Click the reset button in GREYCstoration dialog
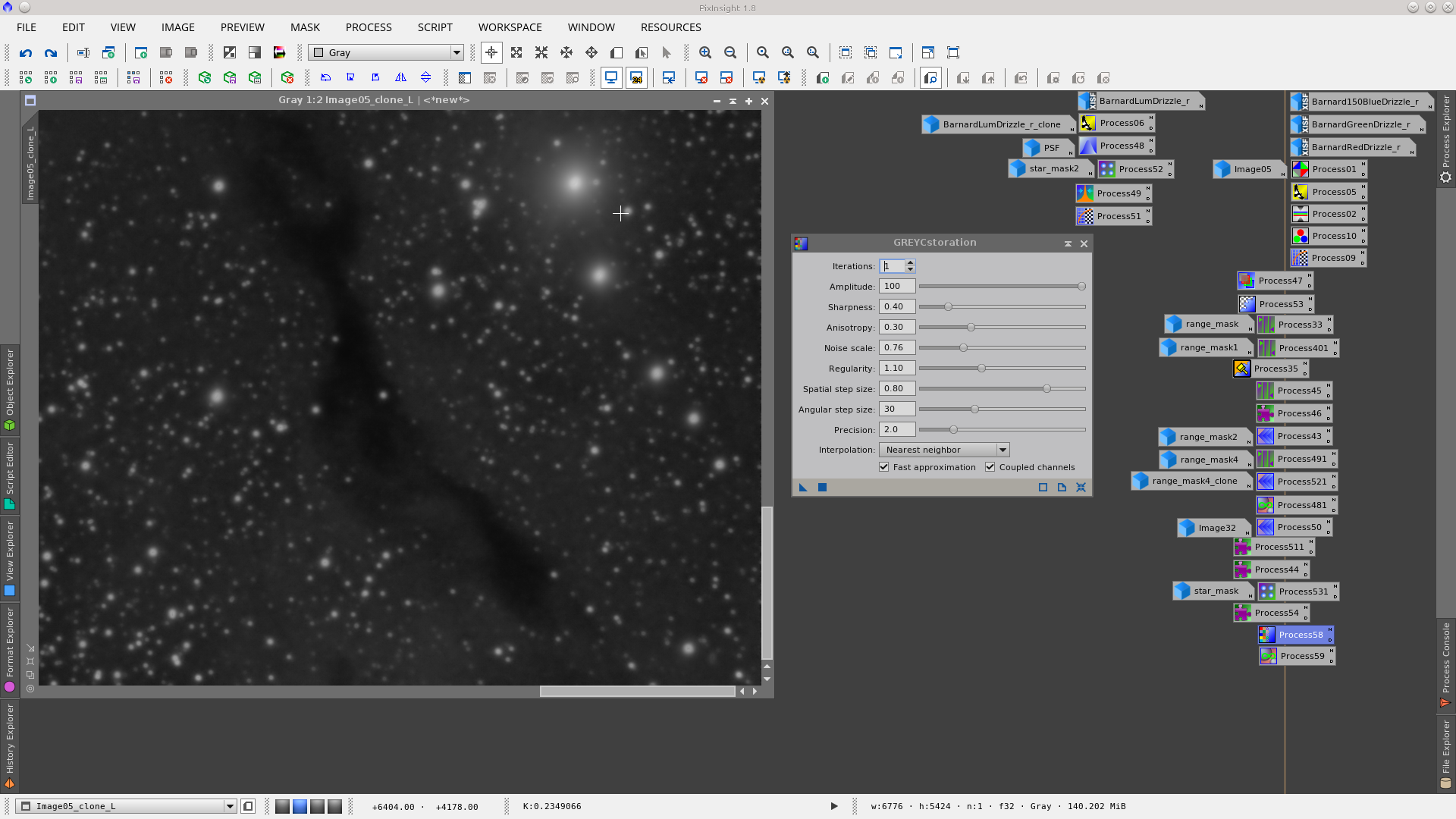Viewport: 1456px width, 819px height. click(1081, 488)
